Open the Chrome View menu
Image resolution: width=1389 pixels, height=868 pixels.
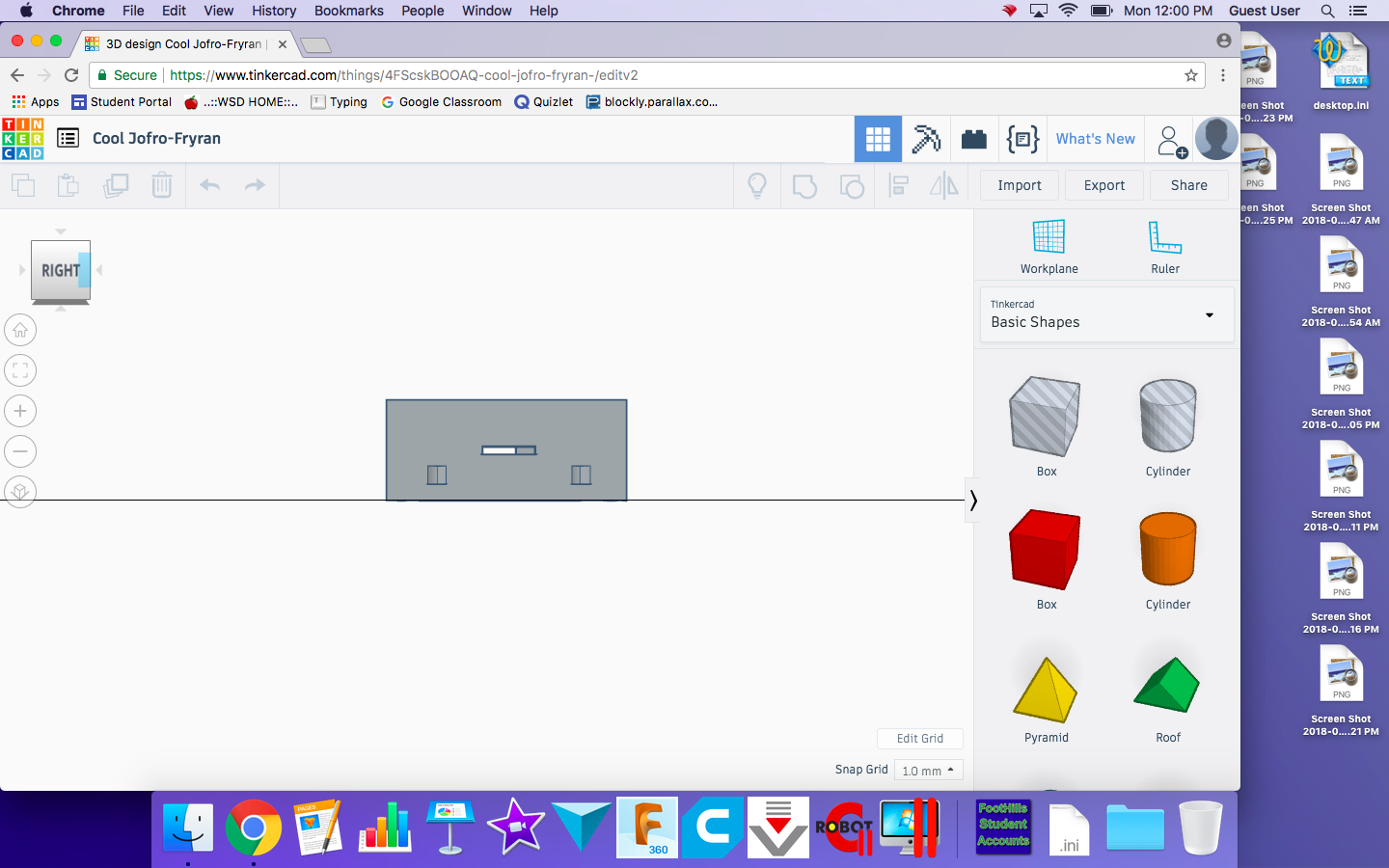pos(219,11)
